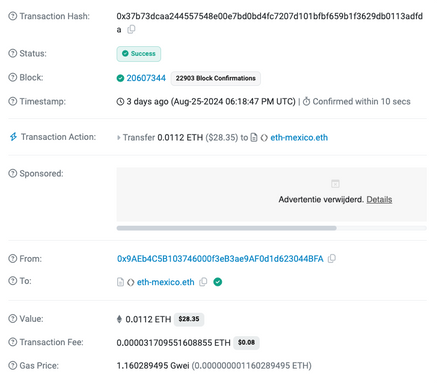Click the green verified checkmark after To address
This screenshot has height=383, width=437.
[x=218, y=282]
